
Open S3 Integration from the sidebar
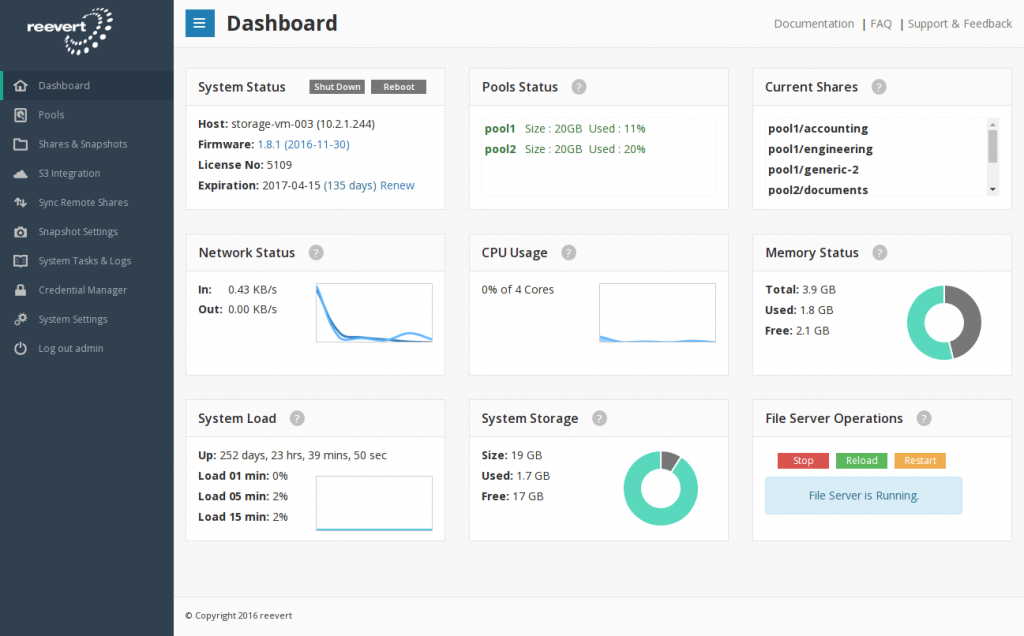point(69,173)
